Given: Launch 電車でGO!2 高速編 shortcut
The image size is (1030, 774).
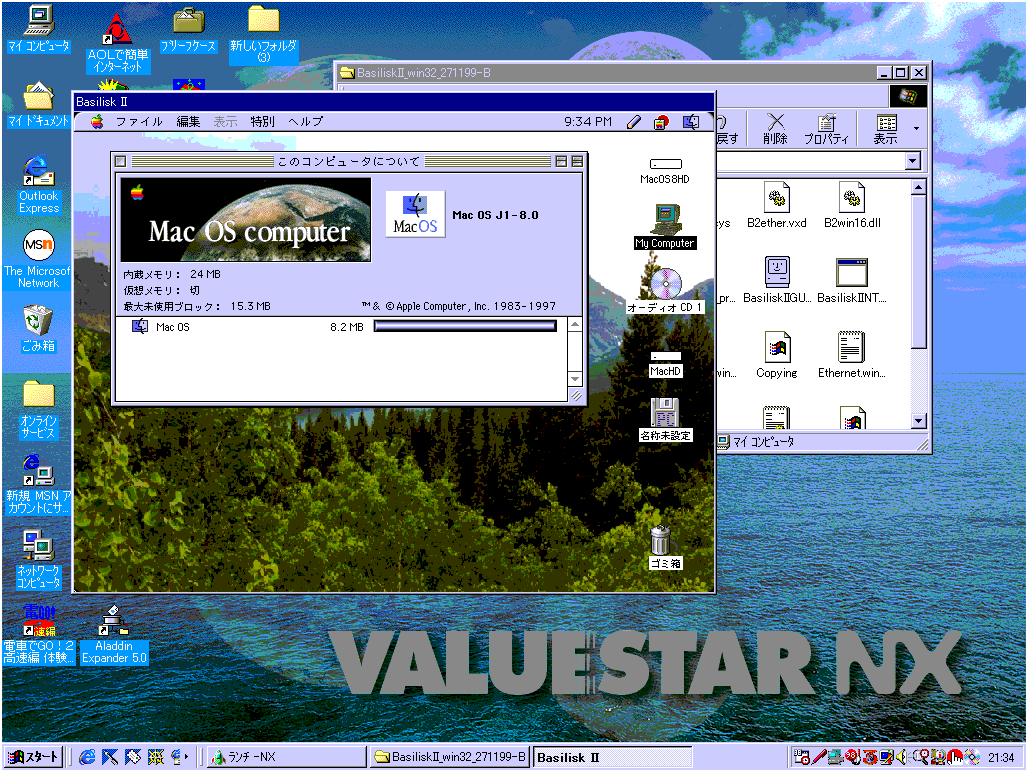Looking at the screenshot, I should coord(38,635).
